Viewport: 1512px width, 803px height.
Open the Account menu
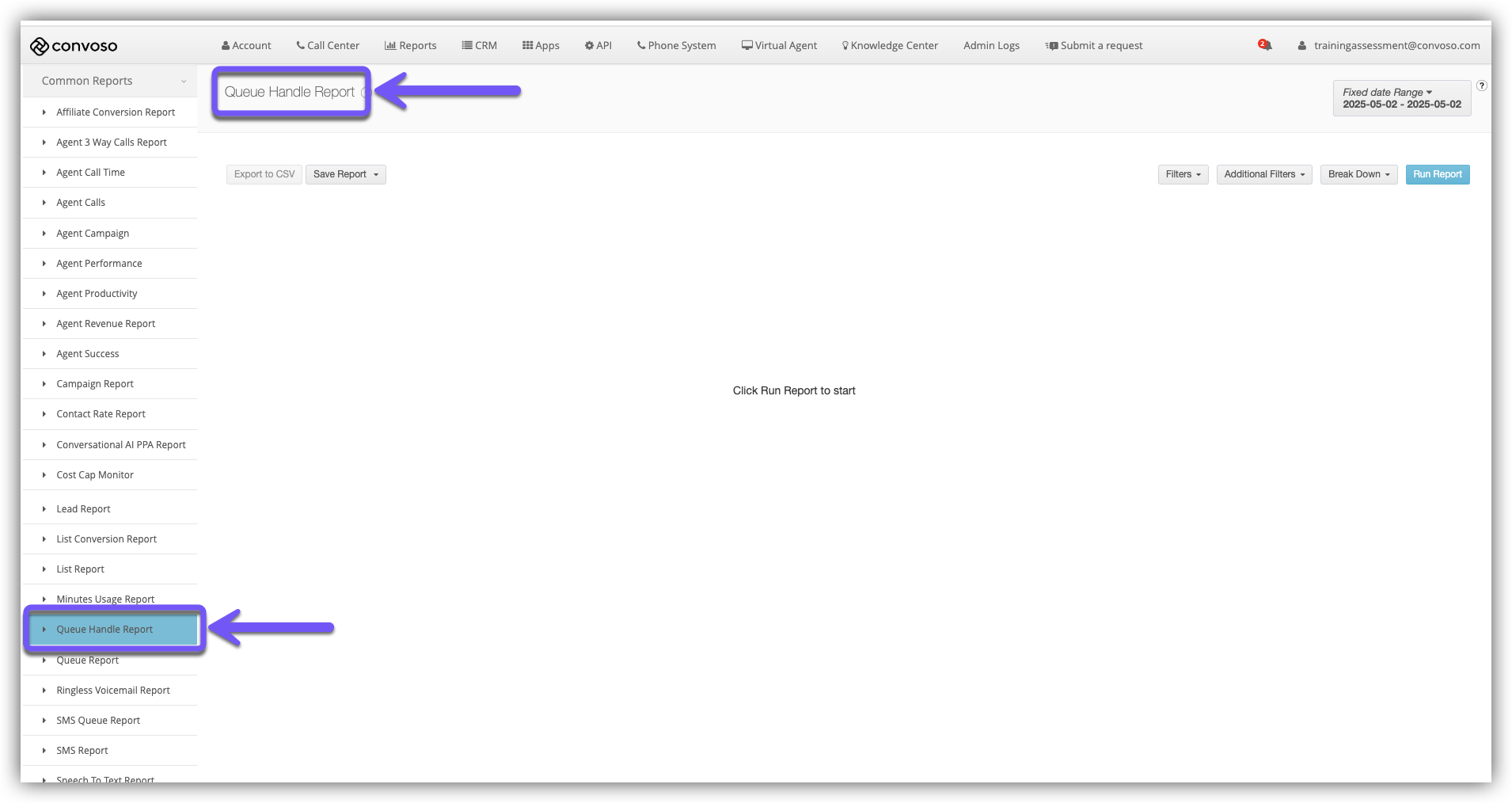point(245,45)
